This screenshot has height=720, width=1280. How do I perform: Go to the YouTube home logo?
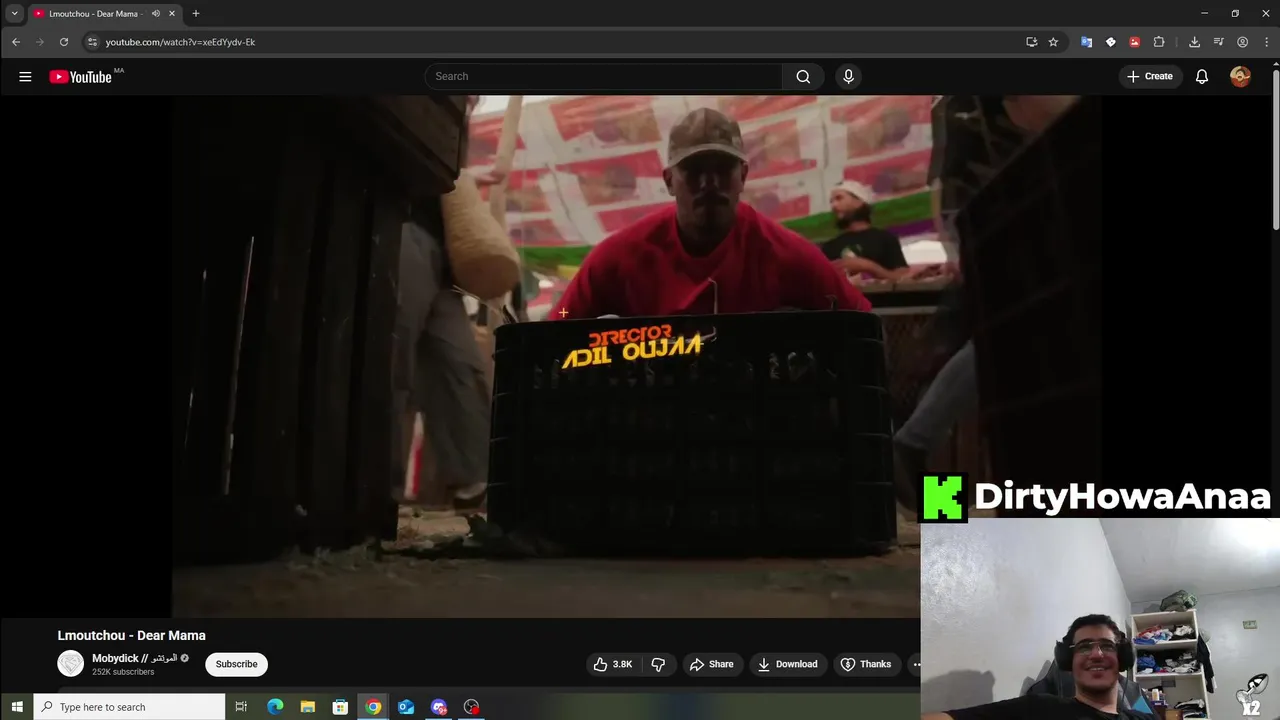[x=81, y=77]
